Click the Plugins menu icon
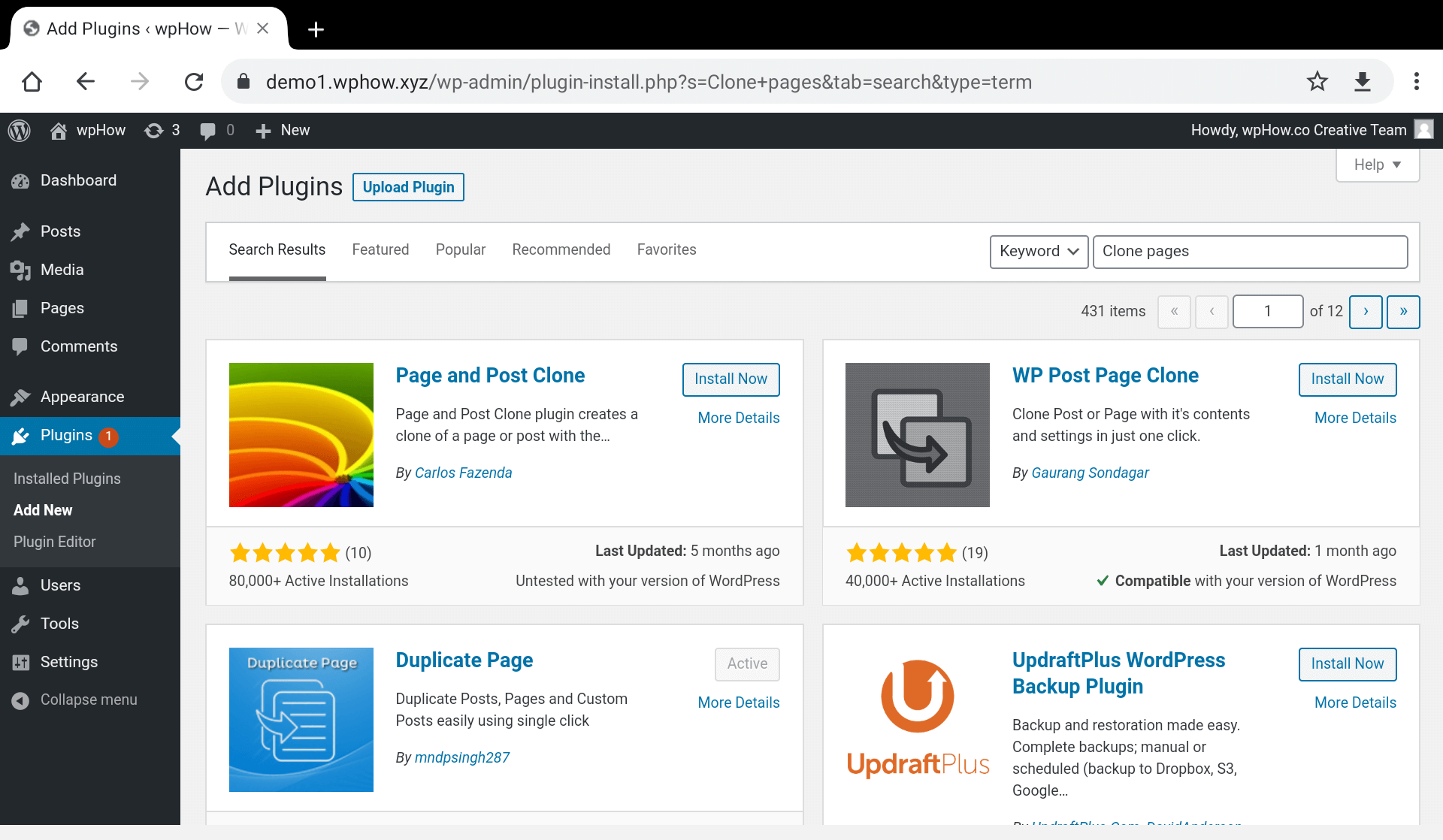Image resolution: width=1443 pixels, height=840 pixels. [20, 435]
